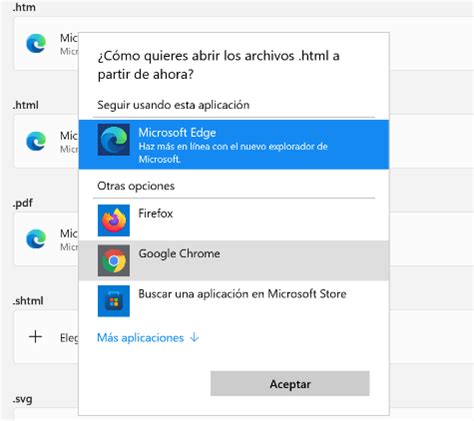Select Google Chrome as default app
The width and height of the screenshot is (474, 421).
point(234,260)
